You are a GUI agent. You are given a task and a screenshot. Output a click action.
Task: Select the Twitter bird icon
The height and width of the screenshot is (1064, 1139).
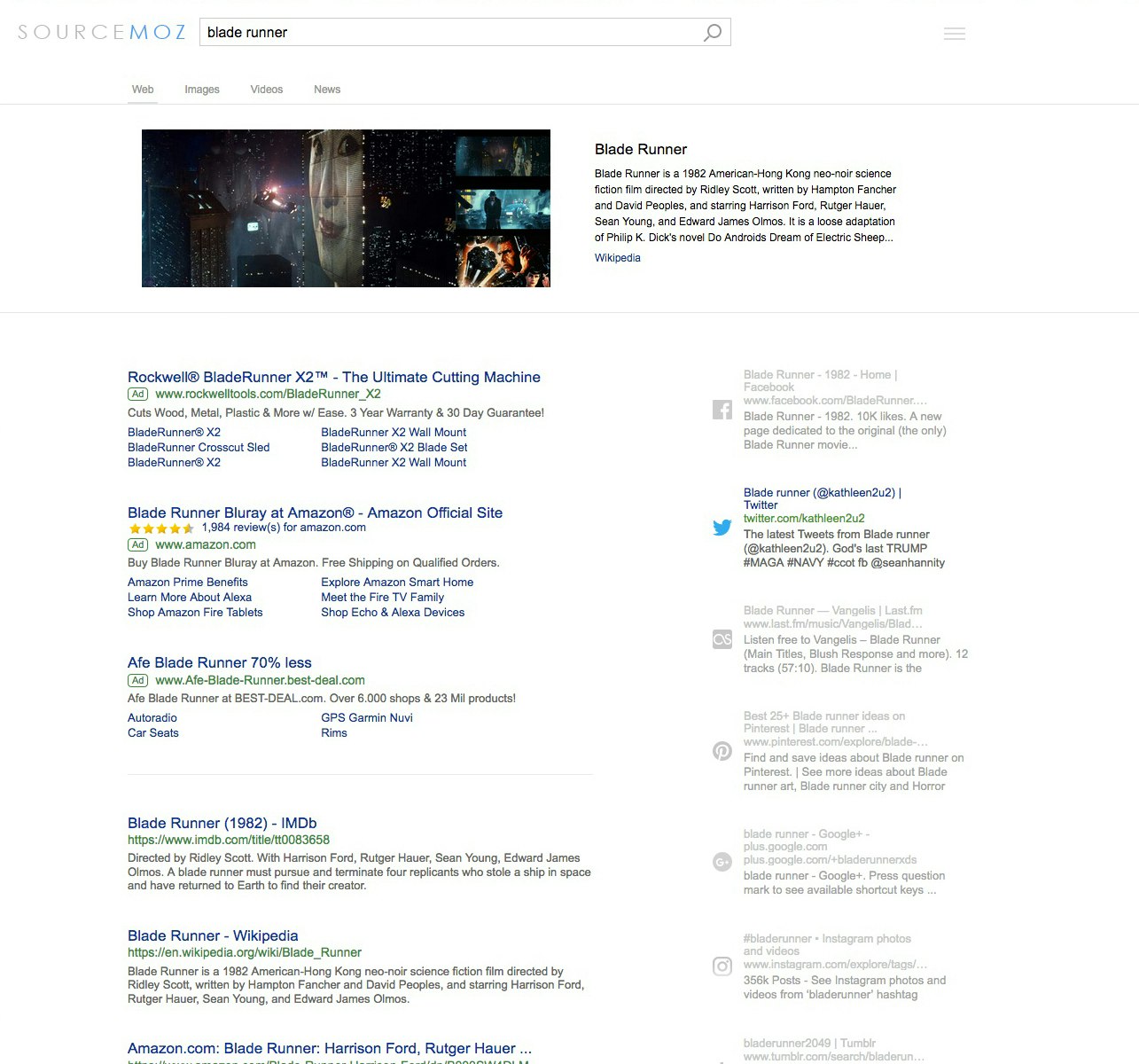click(x=722, y=527)
